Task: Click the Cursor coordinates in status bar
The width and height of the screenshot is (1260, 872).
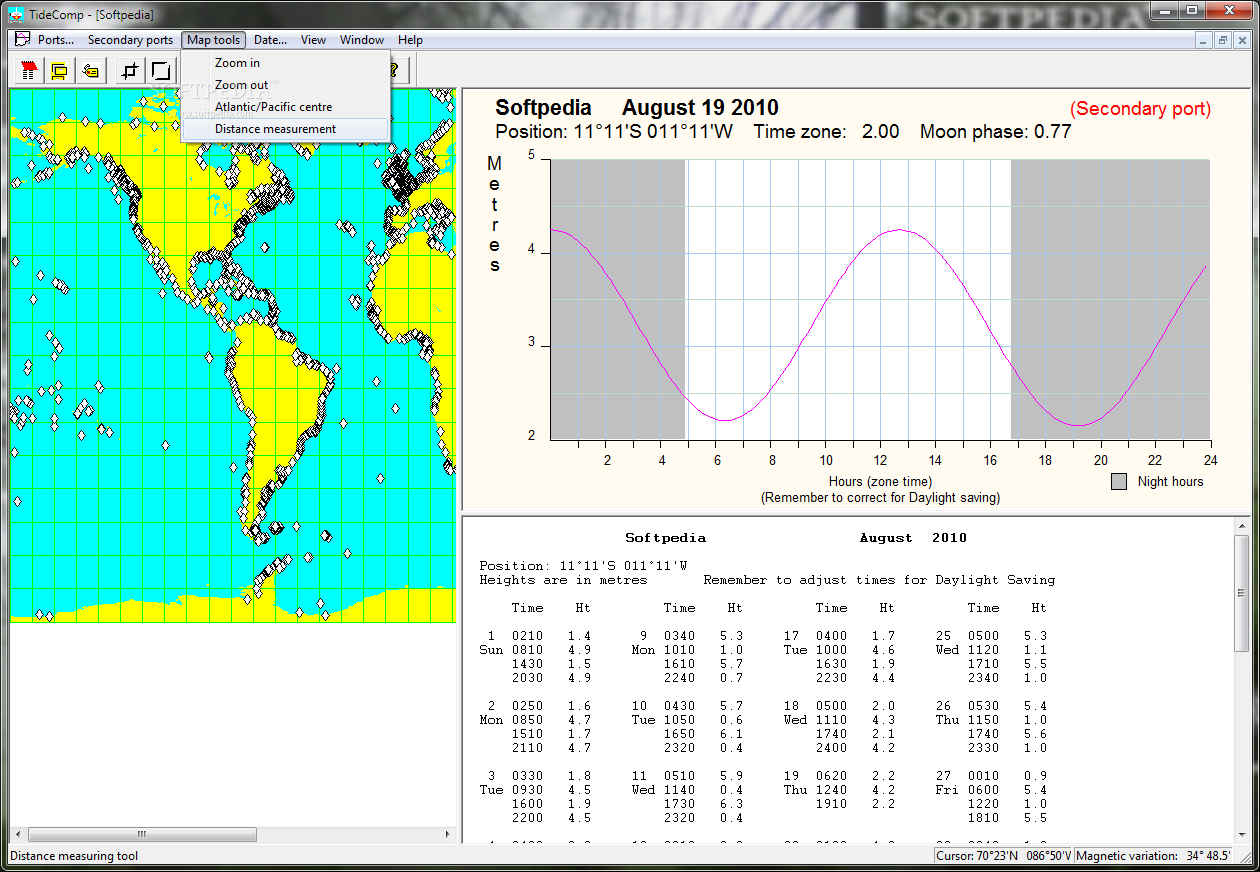Action: (1003, 856)
